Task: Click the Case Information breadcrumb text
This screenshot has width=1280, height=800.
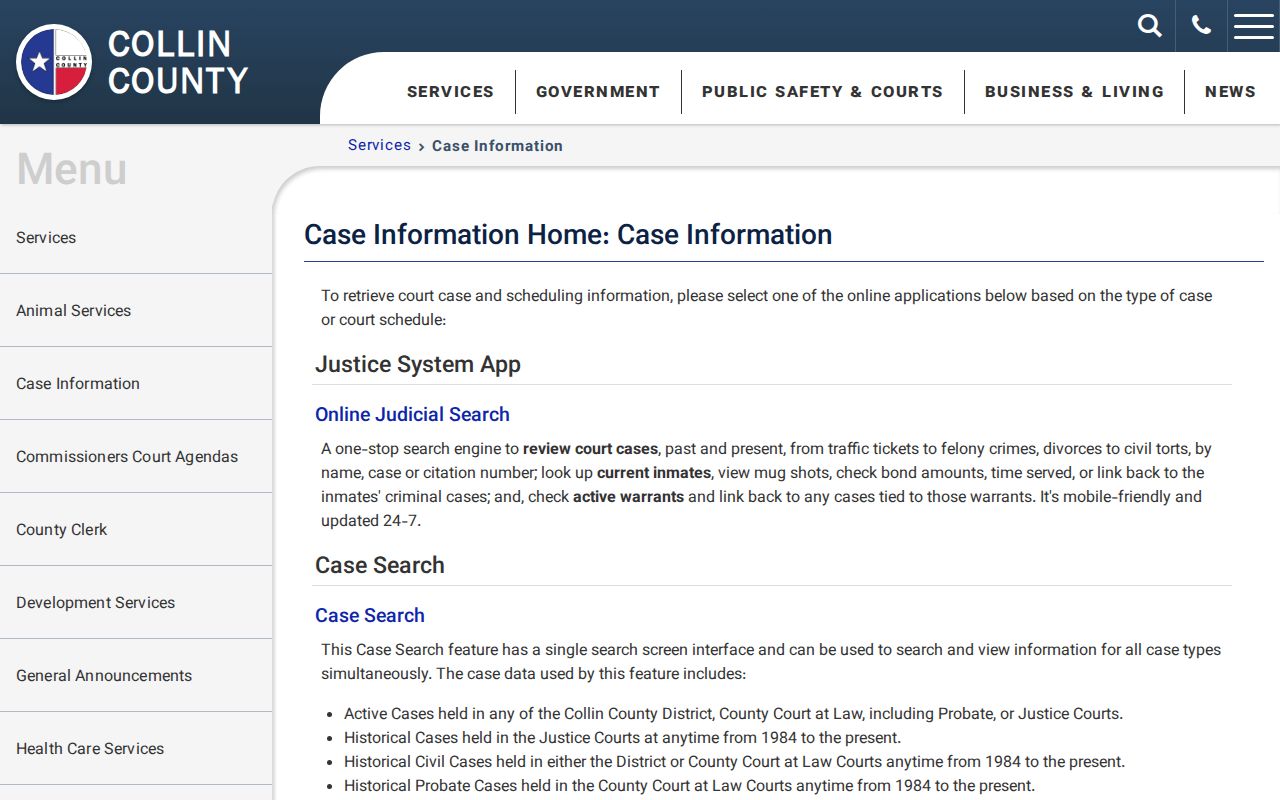Action: pyautogui.click(x=497, y=146)
